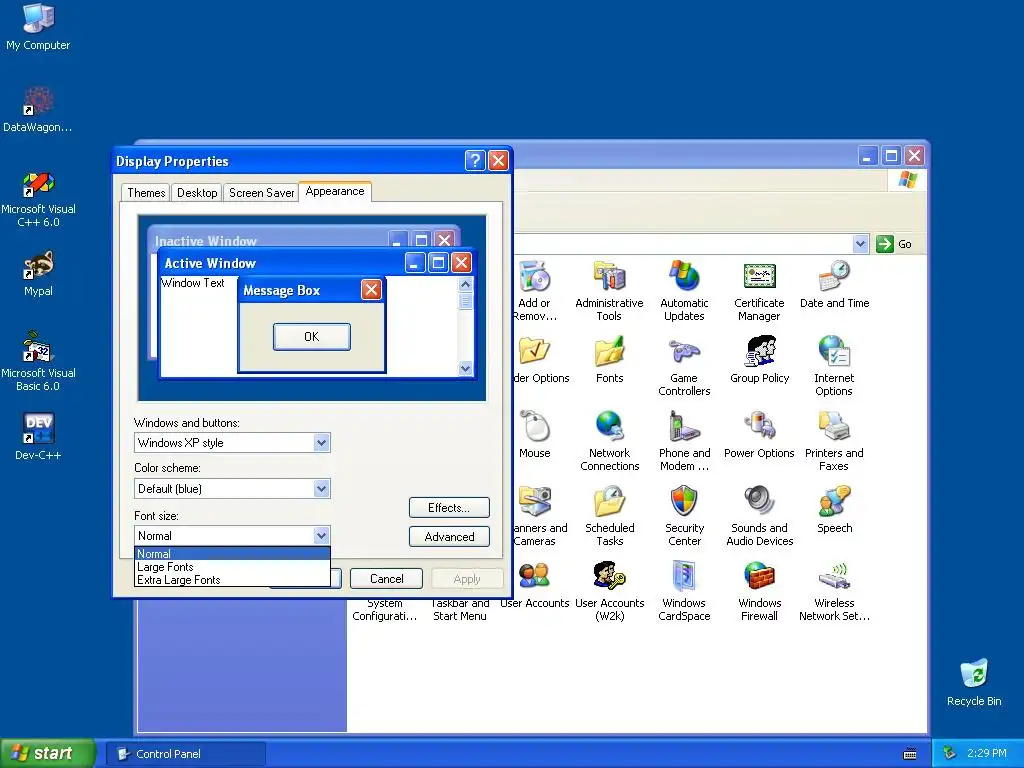Switch to the Desktop tab

click(197, 193)
